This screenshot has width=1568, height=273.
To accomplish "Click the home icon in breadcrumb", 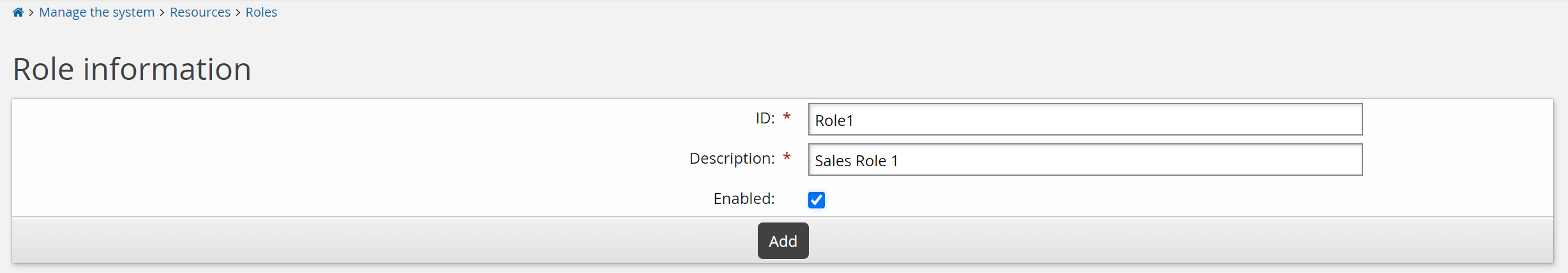I will (18, 12).
